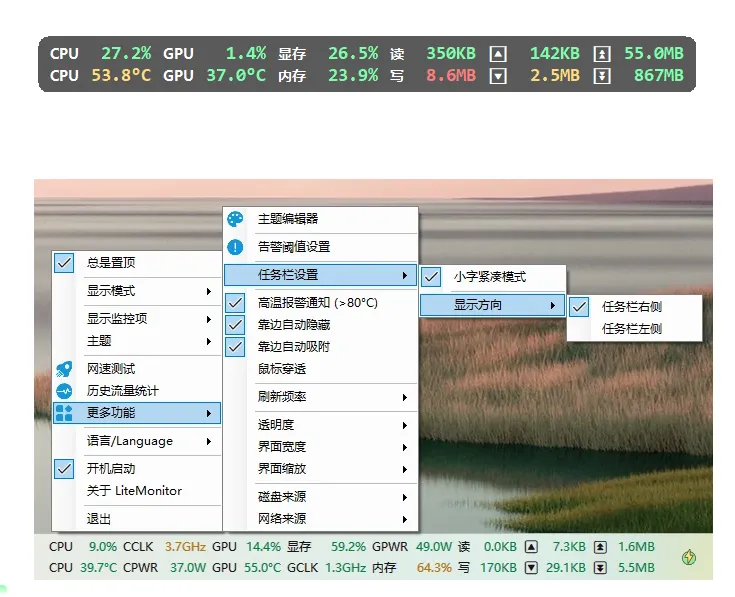The image size is (735, 597).
Task: Open 更多功能 menu entry
Action: point(137,413)
